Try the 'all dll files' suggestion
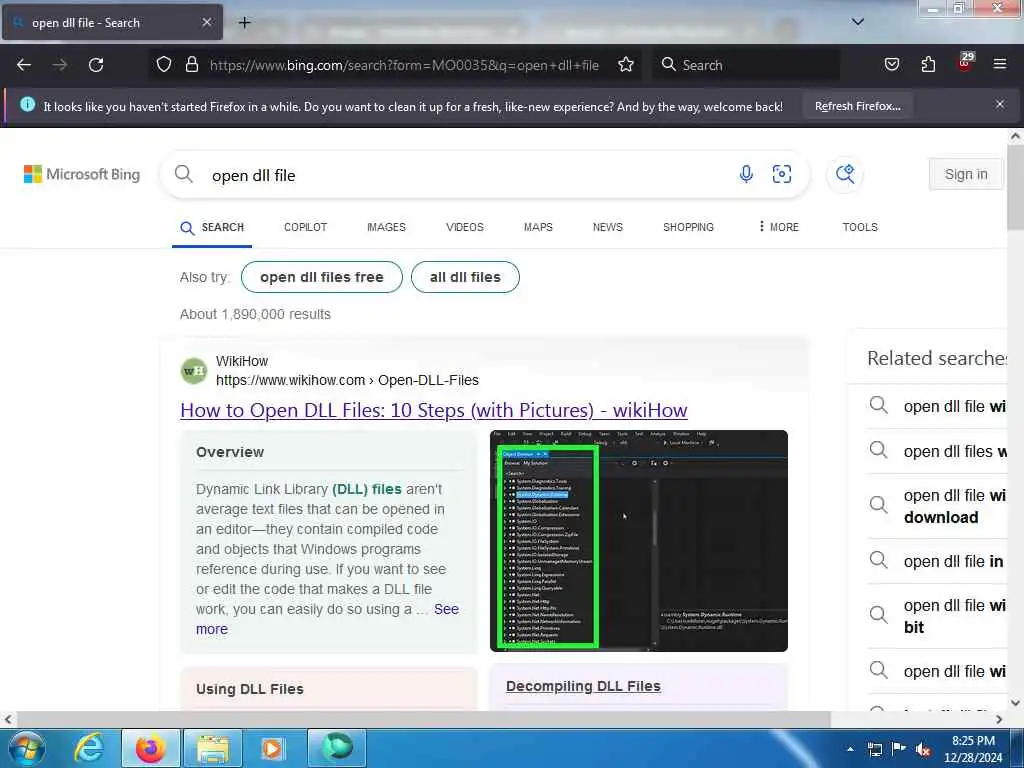Image resolution: width=1024 pixels, height=768 pixels. 465,277
